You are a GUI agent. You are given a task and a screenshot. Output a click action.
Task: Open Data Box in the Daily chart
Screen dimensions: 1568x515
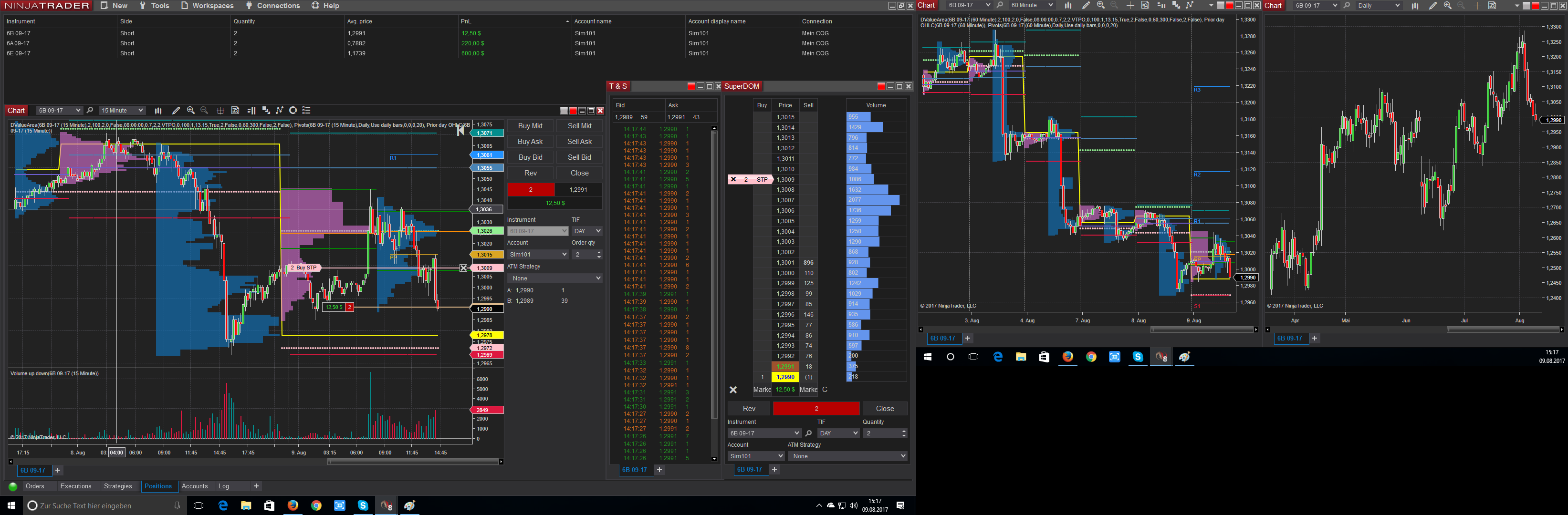point(1492,5)
